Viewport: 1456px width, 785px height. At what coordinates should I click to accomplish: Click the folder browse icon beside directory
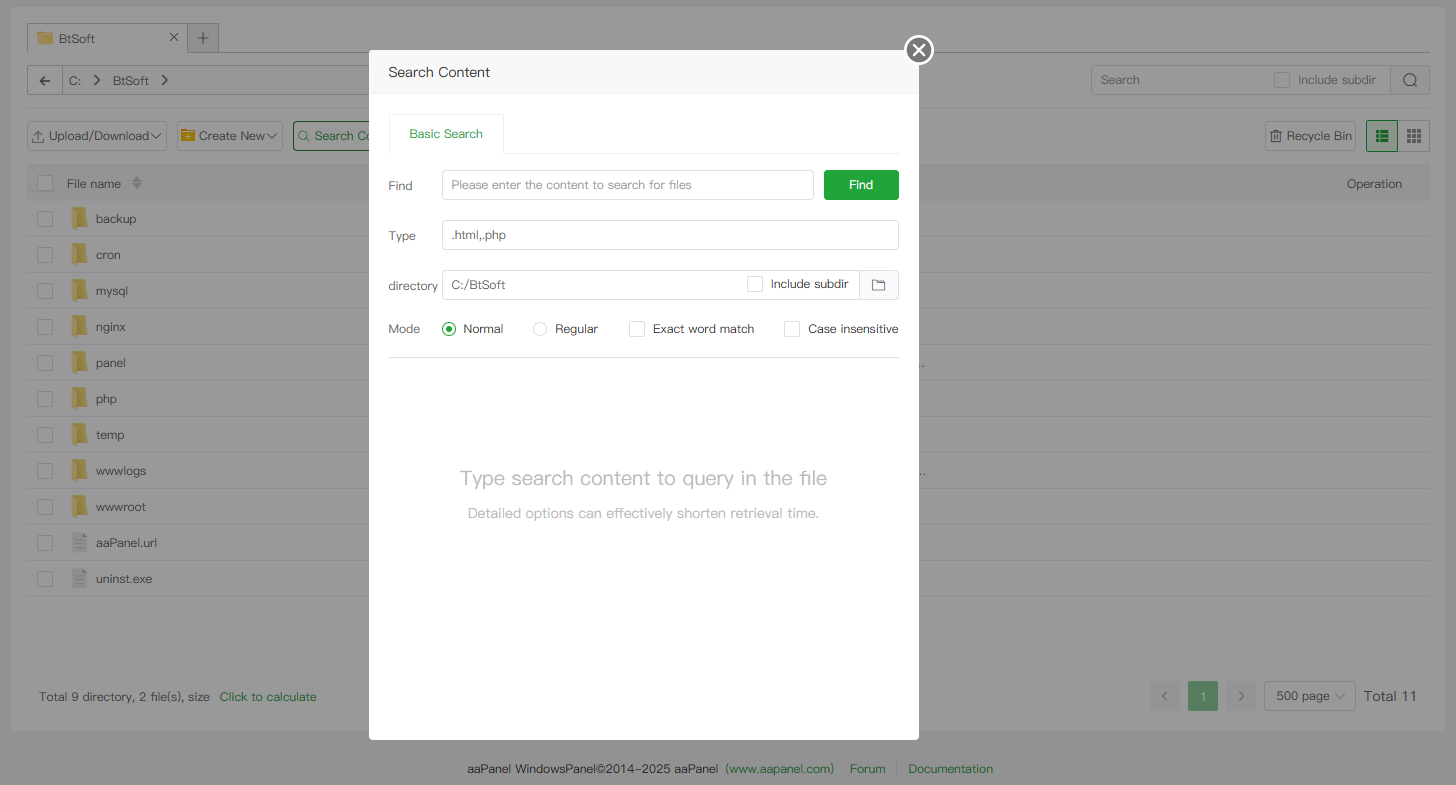(x=878, y=285)
